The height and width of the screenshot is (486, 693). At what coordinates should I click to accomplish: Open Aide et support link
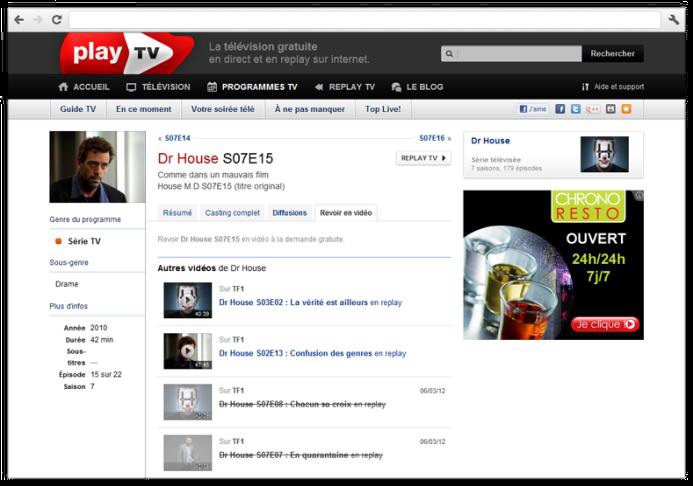(613, 87)
